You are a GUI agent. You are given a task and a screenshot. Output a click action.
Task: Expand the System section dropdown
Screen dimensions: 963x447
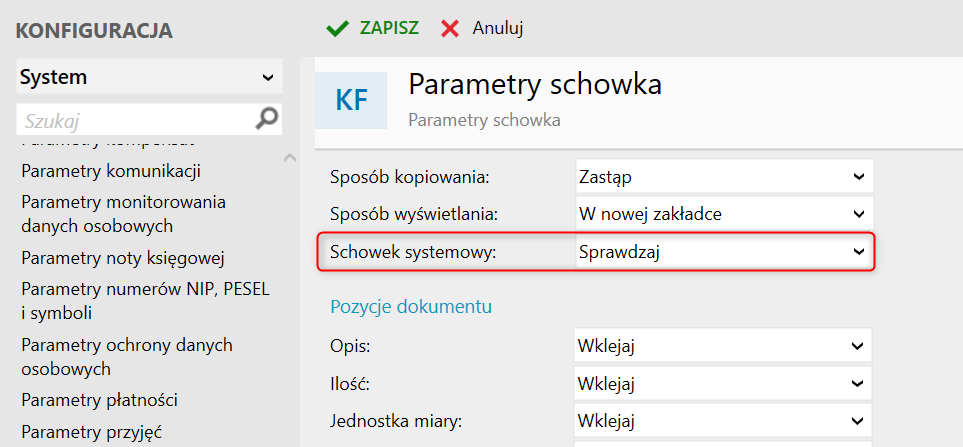point(268,77)
